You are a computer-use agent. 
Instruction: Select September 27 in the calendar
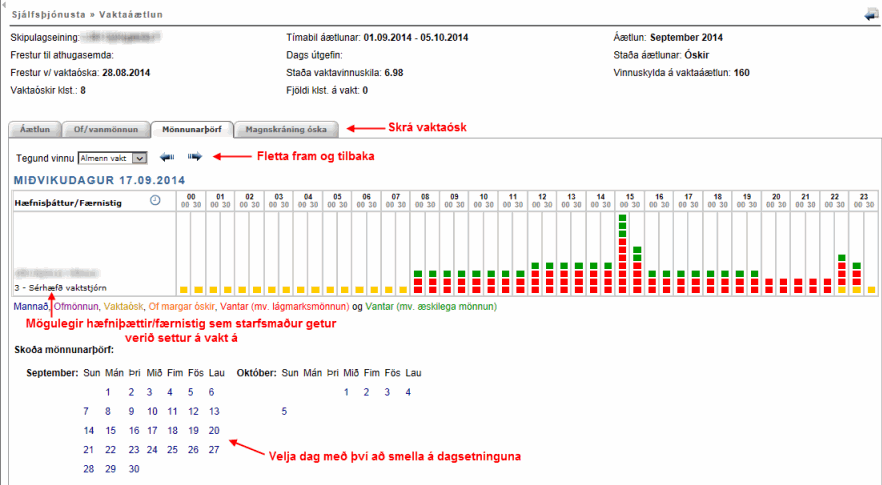[214, 450]
